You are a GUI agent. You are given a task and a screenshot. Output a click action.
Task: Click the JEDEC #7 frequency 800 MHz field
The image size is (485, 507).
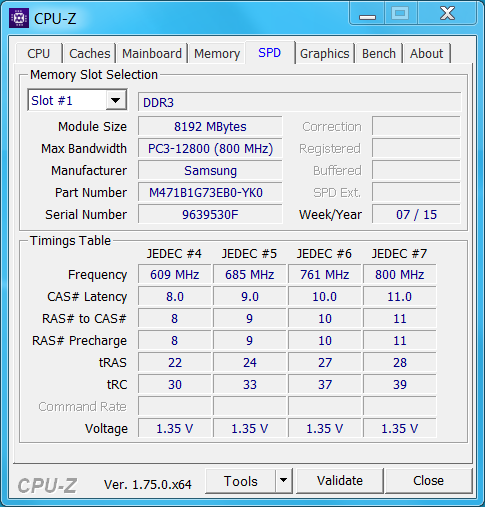(400, 275)
